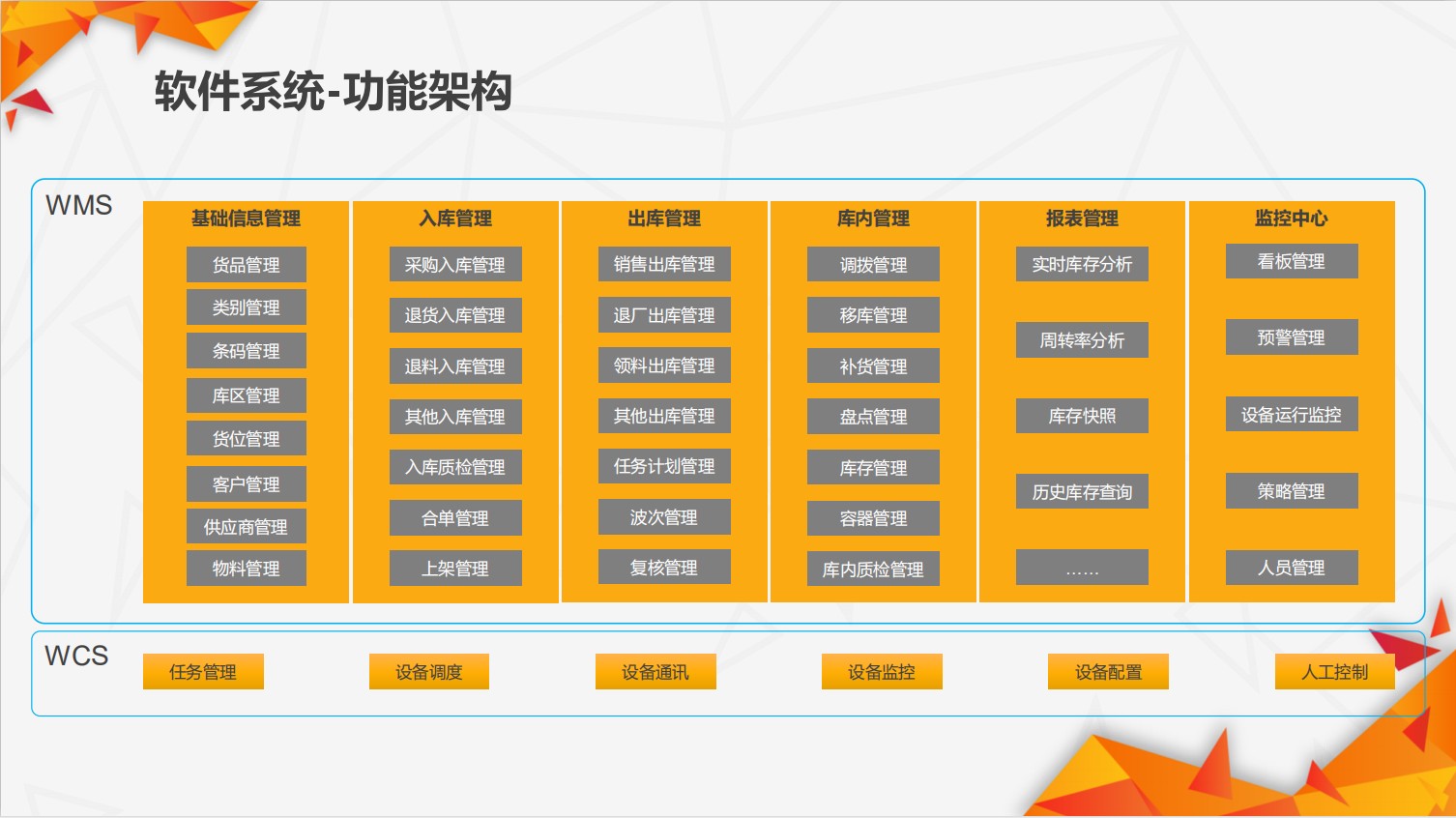Select the 其他入库管理 box

(455, 417)
